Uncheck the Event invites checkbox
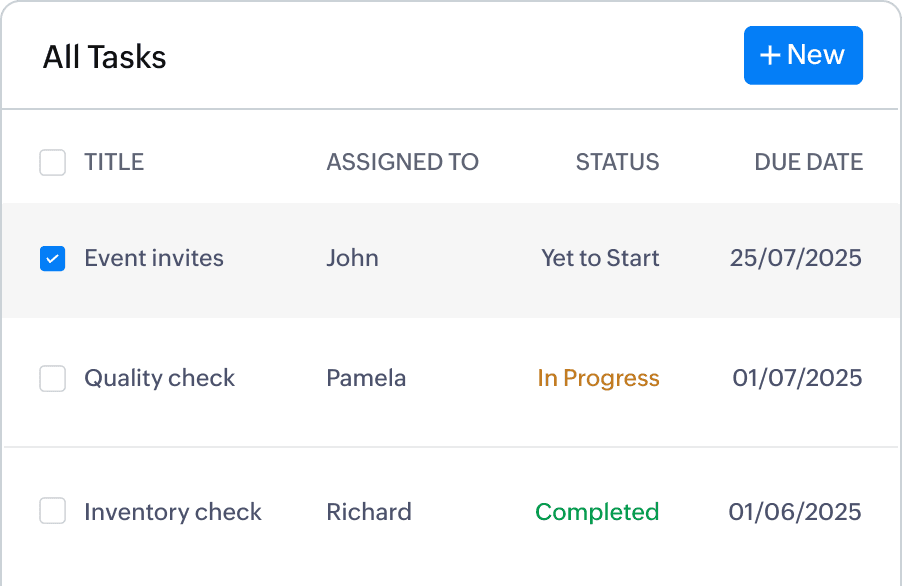The width and height of the screenshot is (902, 586). click(x=52, y=259)
